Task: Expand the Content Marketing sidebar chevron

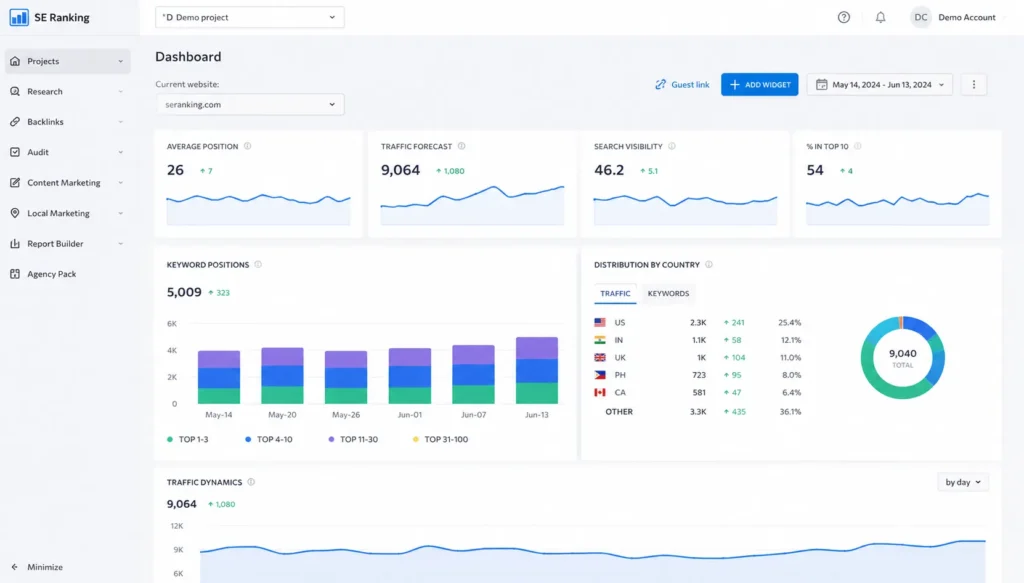Action: pos(121,183)
